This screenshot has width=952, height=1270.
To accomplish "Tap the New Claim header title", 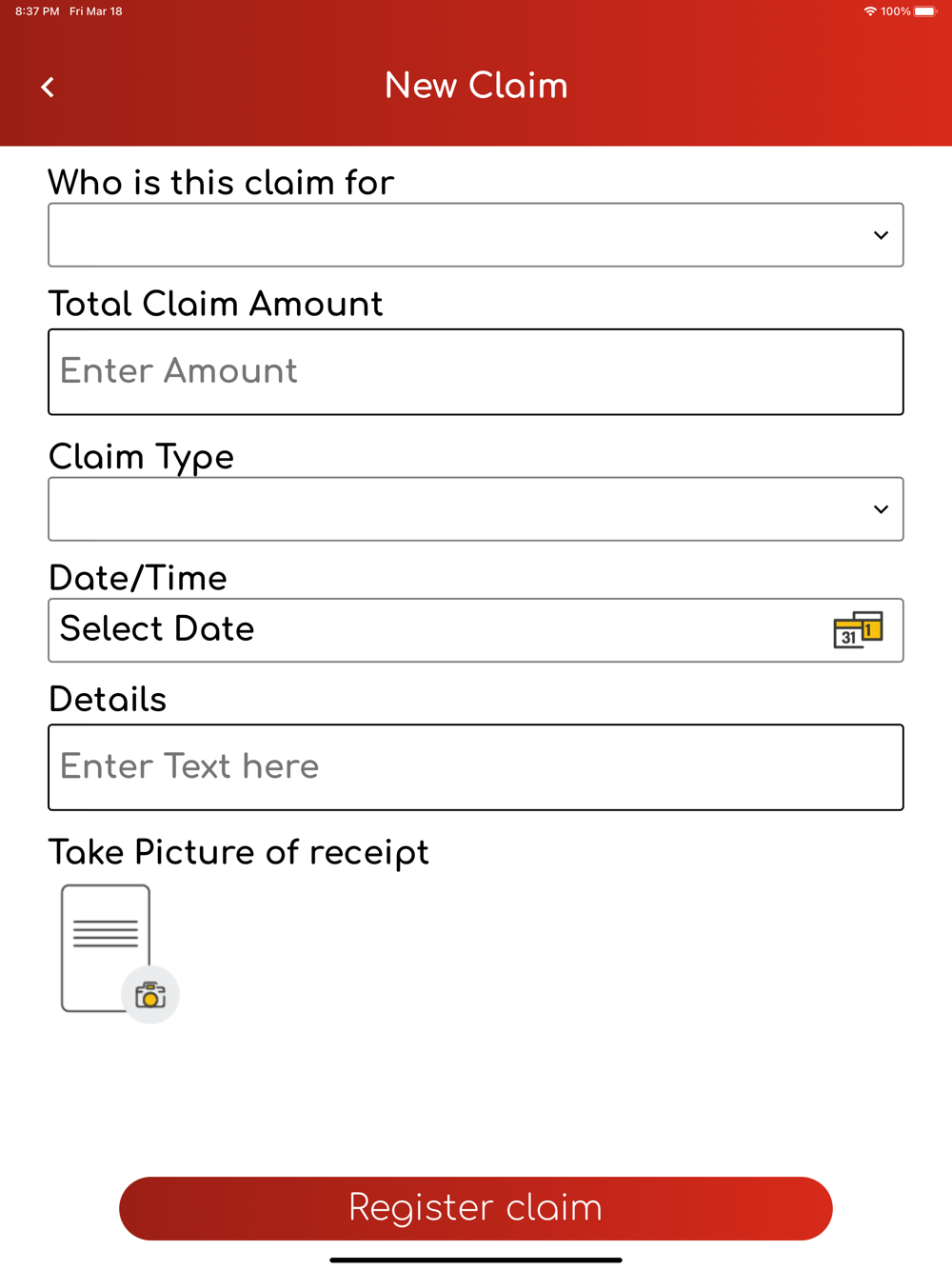I will [x=476, y=86].
